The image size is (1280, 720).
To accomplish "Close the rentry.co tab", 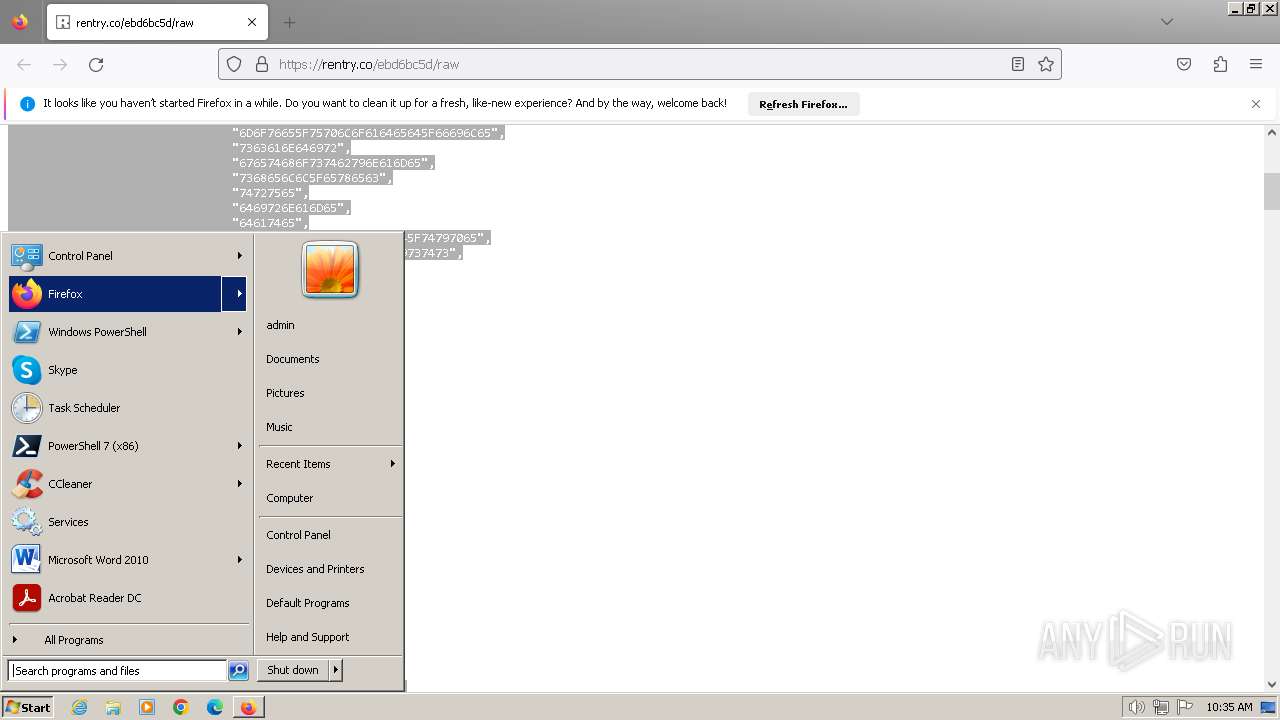I will (252, 22).
